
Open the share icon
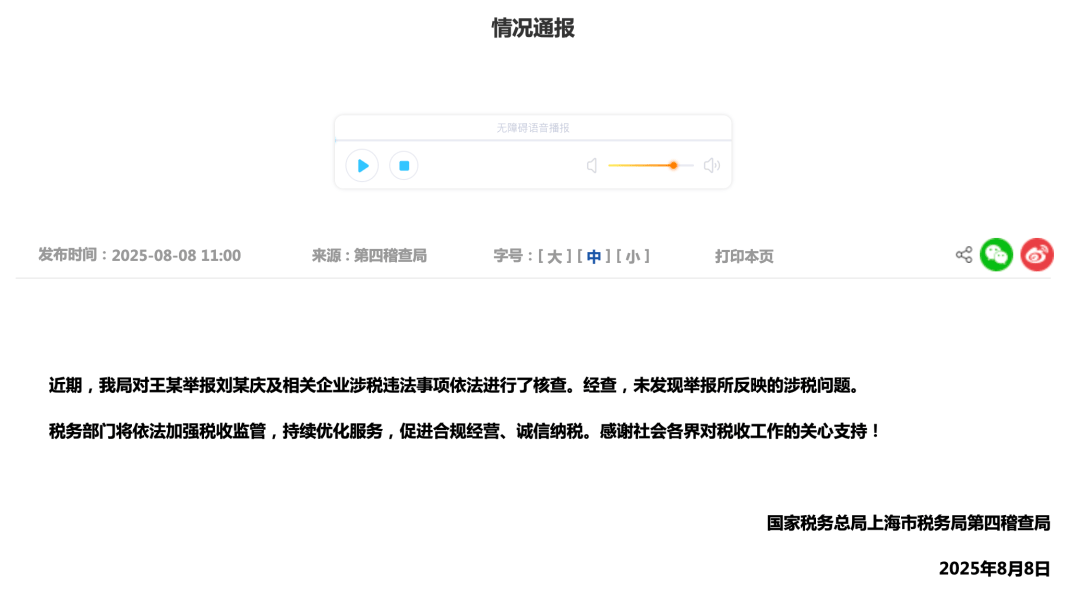(964, 255)
